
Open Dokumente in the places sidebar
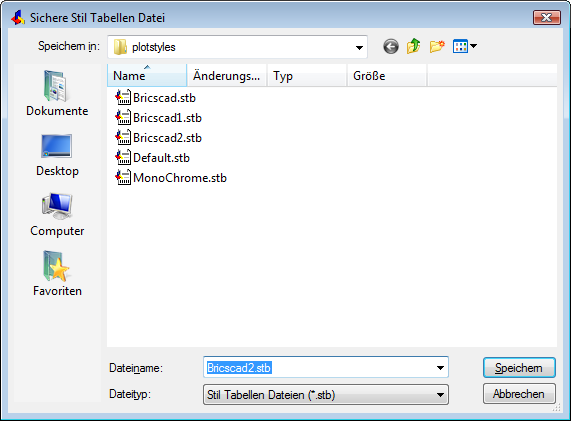point(57,93)
